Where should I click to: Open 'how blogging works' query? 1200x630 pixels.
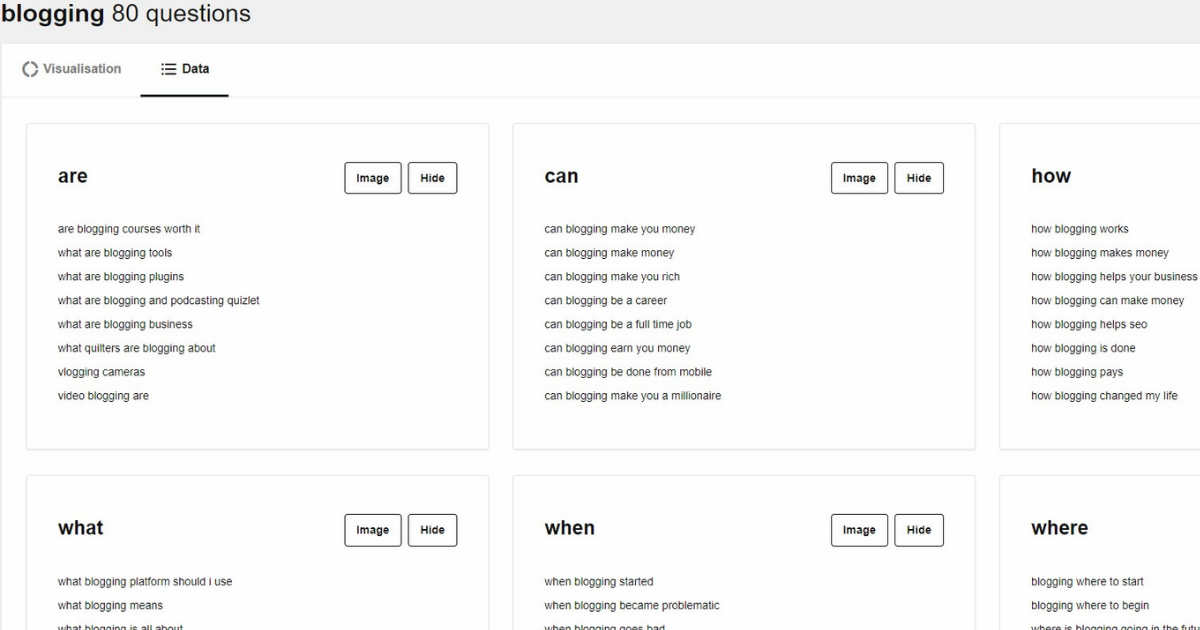[x=1080, y=229]
